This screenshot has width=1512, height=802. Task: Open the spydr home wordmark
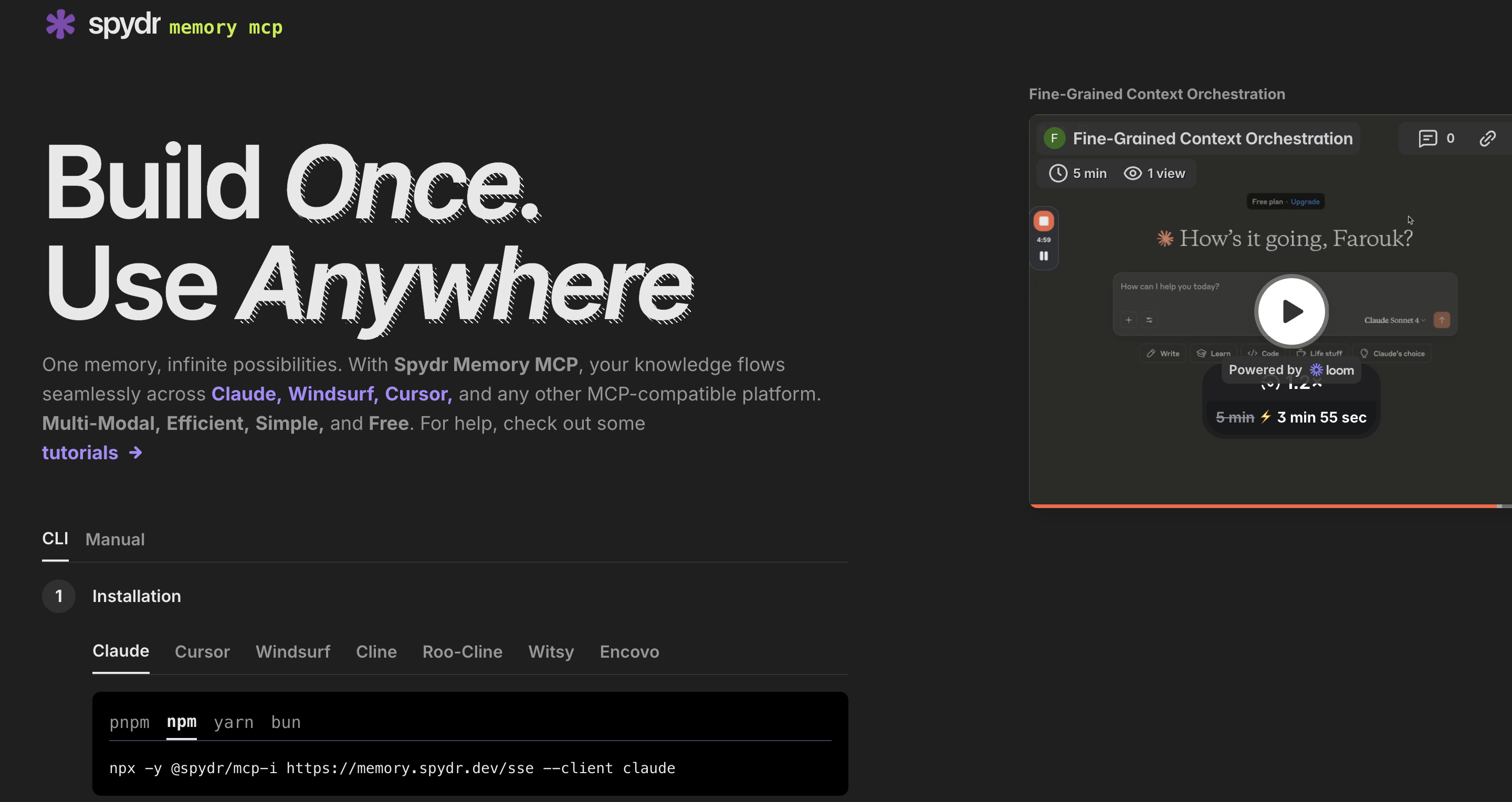[x=124, y=25]
